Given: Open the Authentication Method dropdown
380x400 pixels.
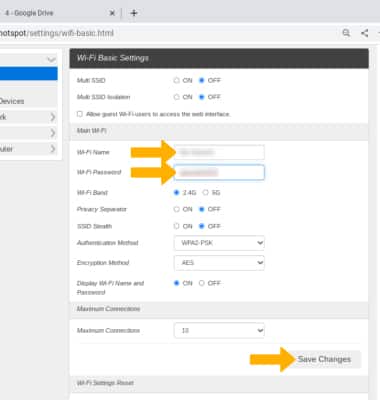Looking at the screenshot, I should pyautogui.click(x=219, y=243).
